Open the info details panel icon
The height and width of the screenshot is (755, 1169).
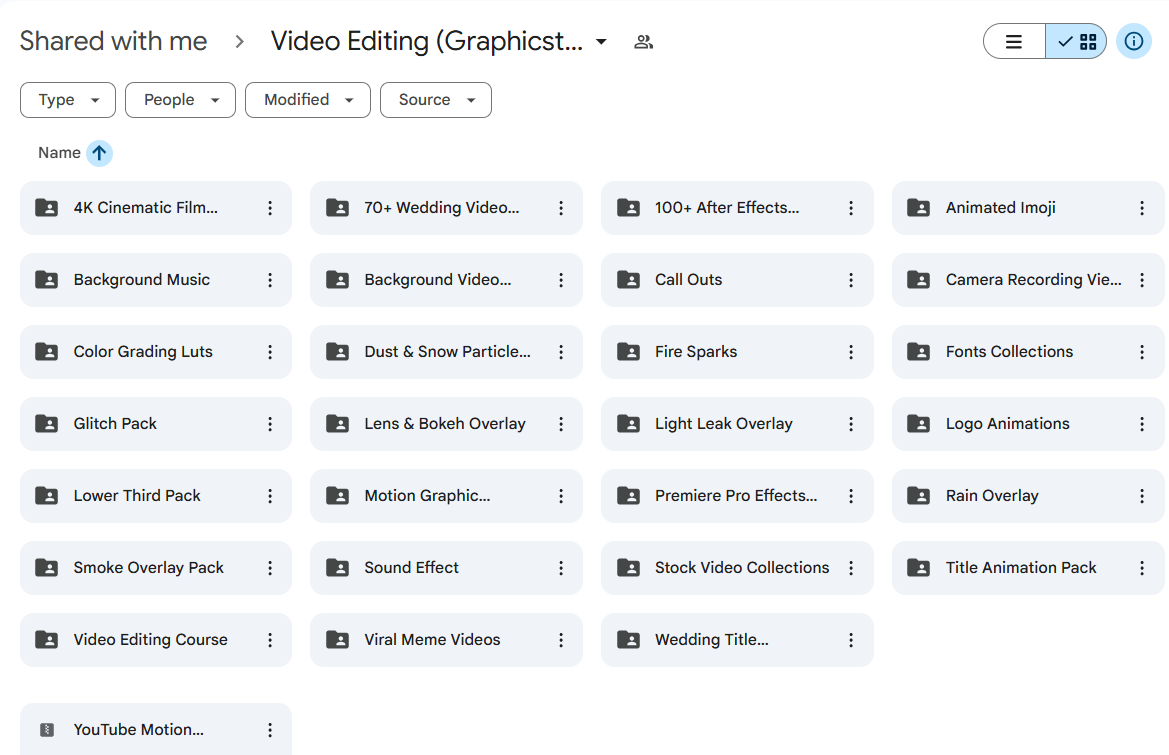1133,41
